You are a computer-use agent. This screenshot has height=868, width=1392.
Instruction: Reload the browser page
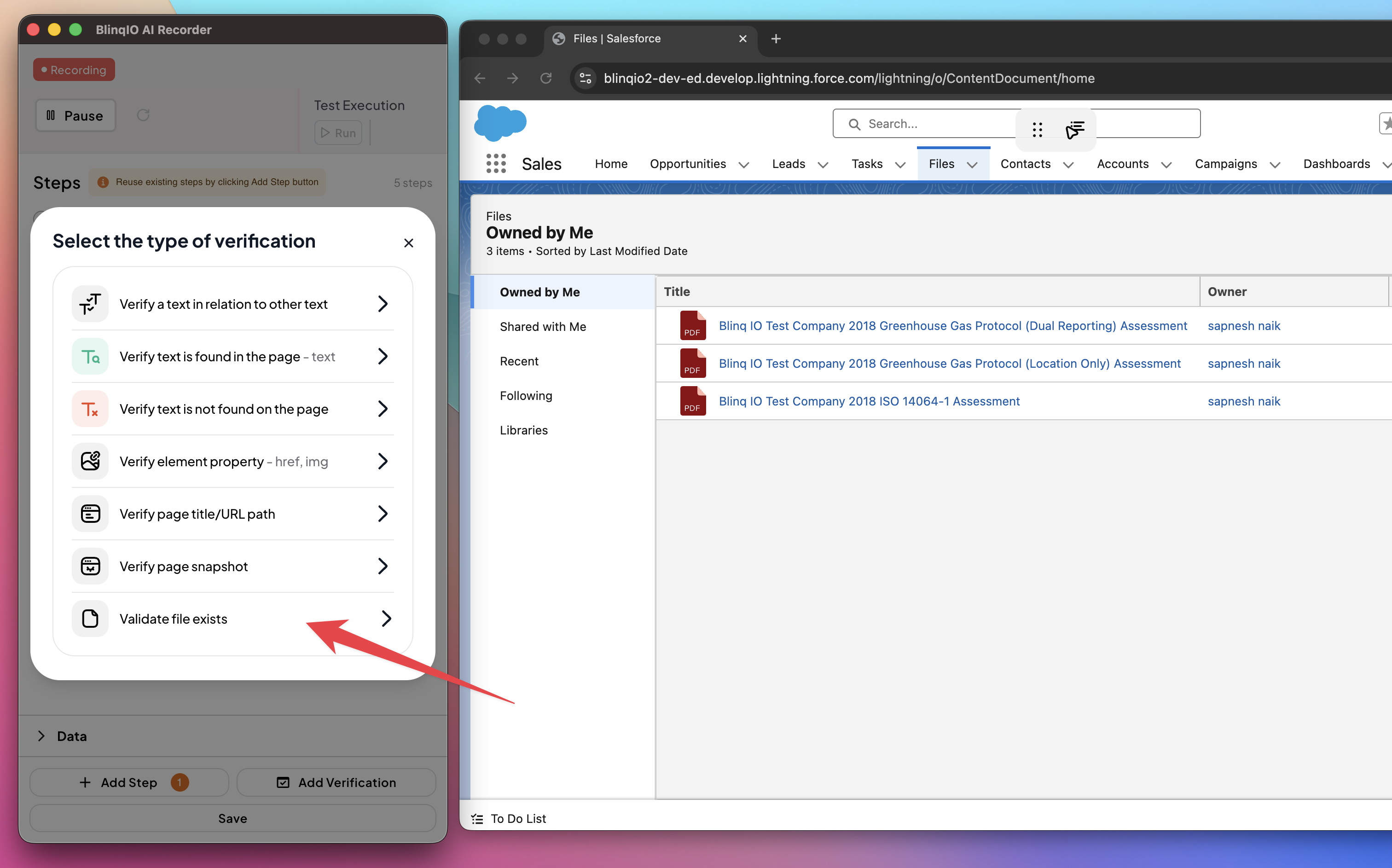coord(546,78)
